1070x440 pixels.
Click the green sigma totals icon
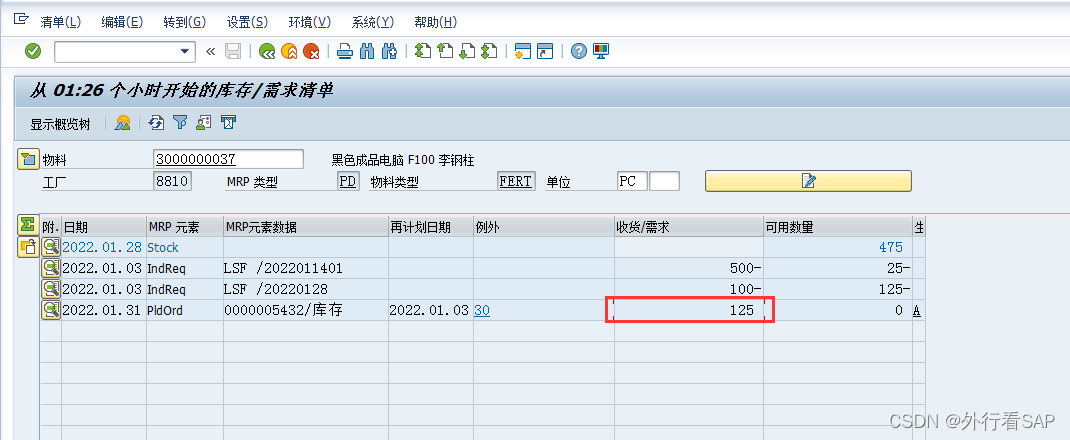[x=27, y=225]
